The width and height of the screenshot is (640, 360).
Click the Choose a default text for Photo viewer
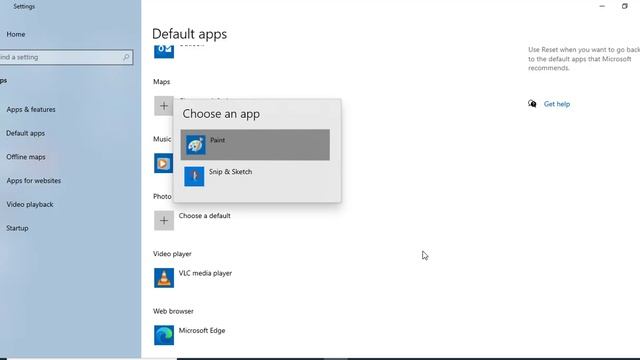[x=204, y=216]
